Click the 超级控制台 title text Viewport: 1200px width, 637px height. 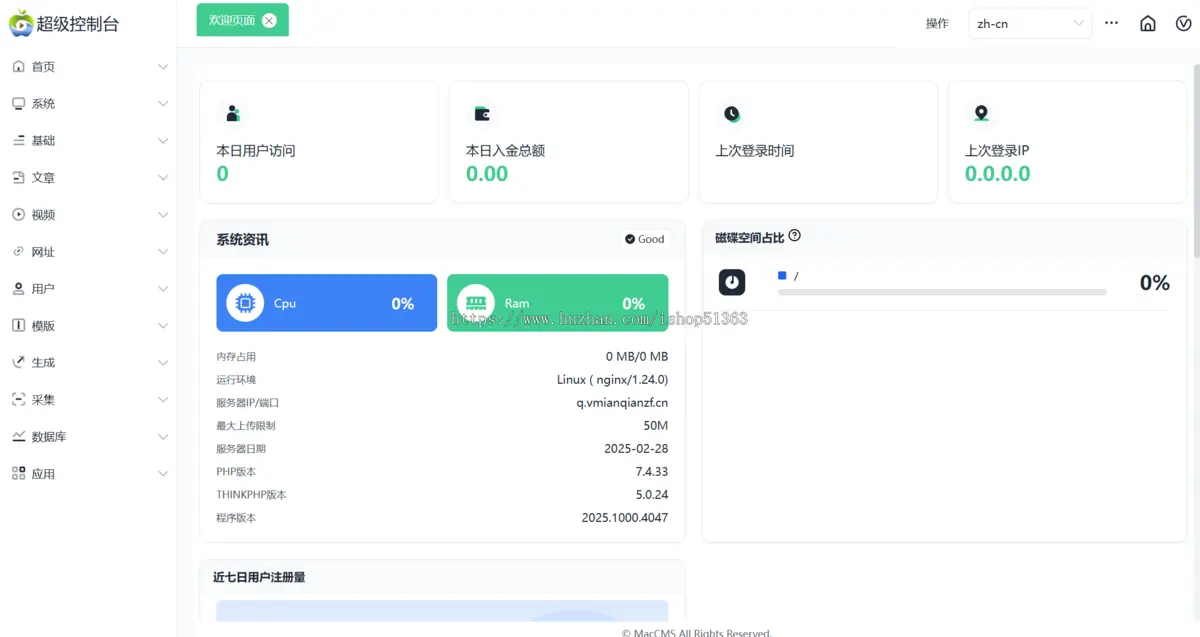click(78, 24)
